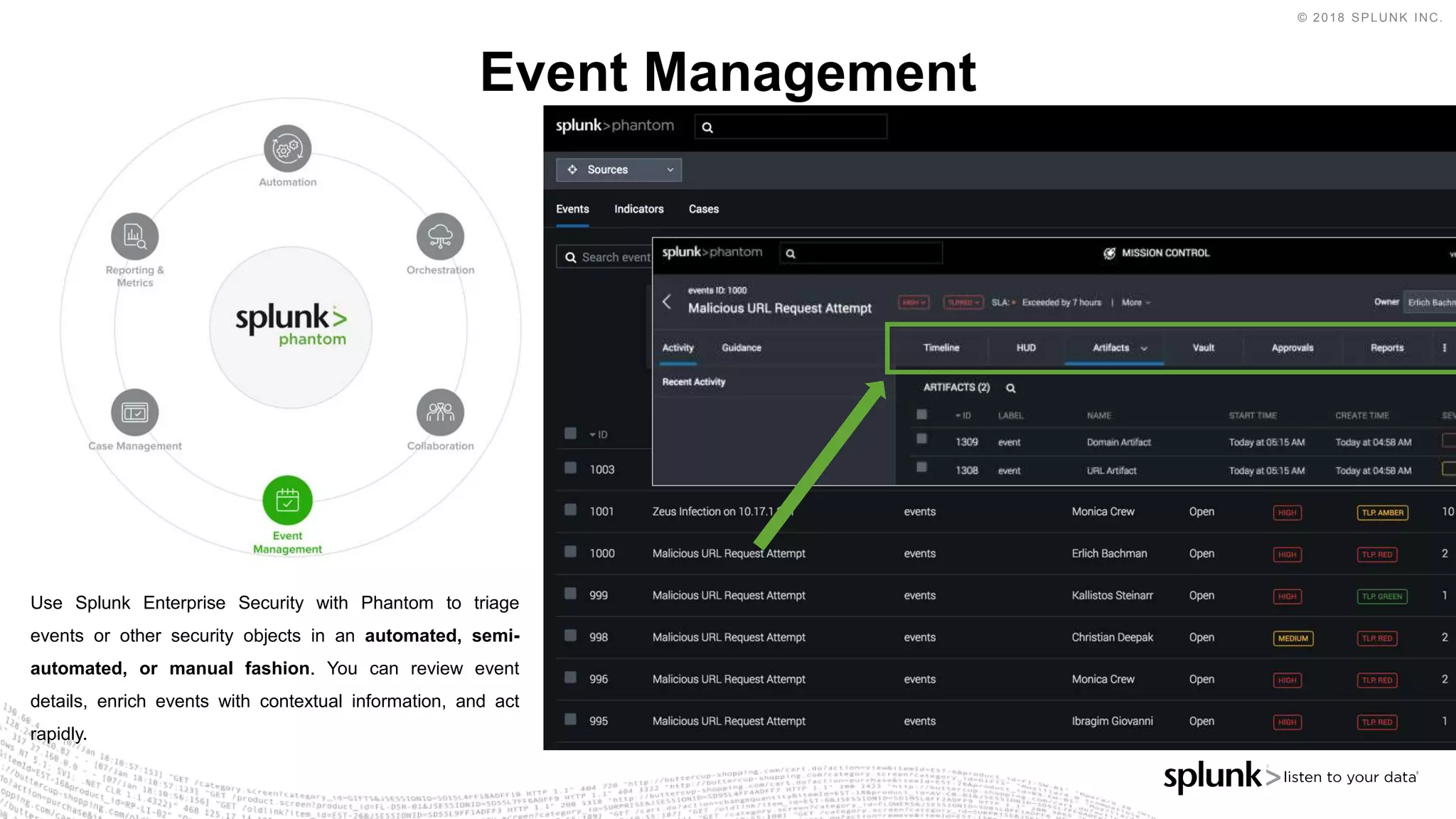
Task: Toggle the select-all events checkbox
Action: pos(570,434)
